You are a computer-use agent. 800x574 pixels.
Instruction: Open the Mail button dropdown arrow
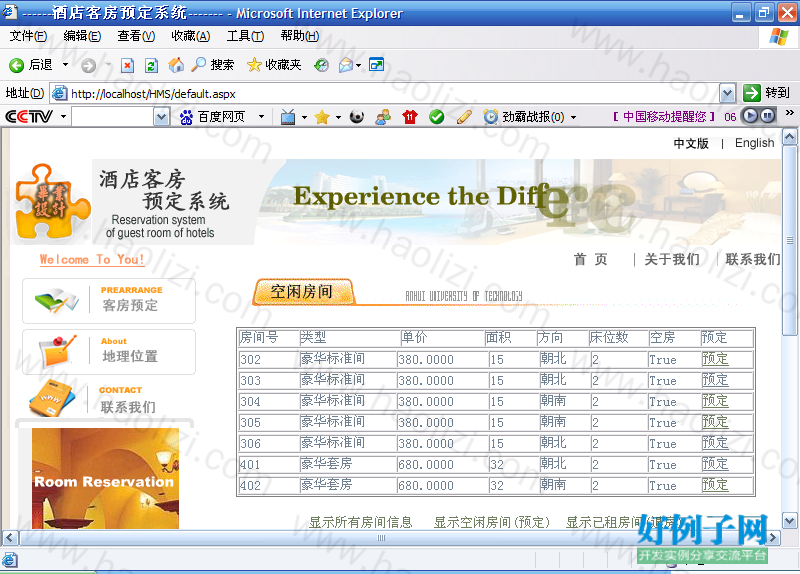click(x=359, y=65)
